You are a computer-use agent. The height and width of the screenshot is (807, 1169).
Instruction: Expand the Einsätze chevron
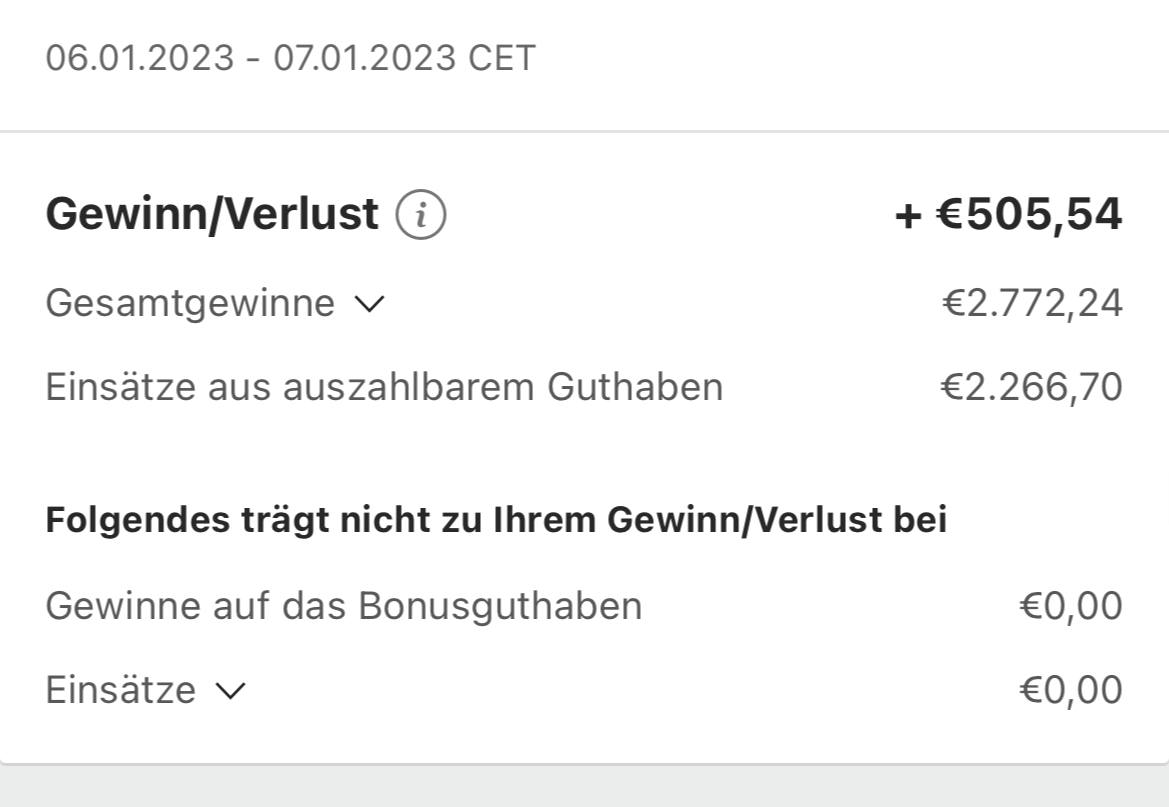click(x=230, y=691)
